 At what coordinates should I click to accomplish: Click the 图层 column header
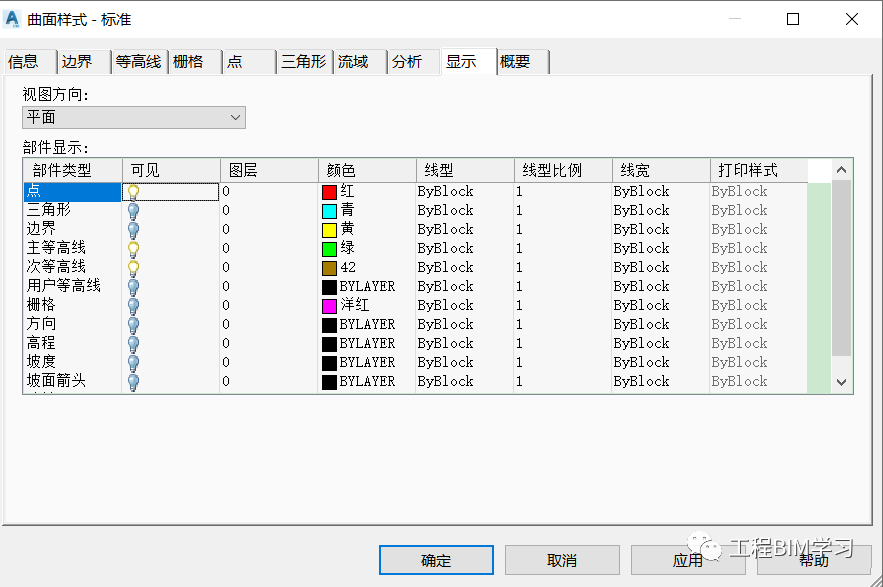pos(269,170)
